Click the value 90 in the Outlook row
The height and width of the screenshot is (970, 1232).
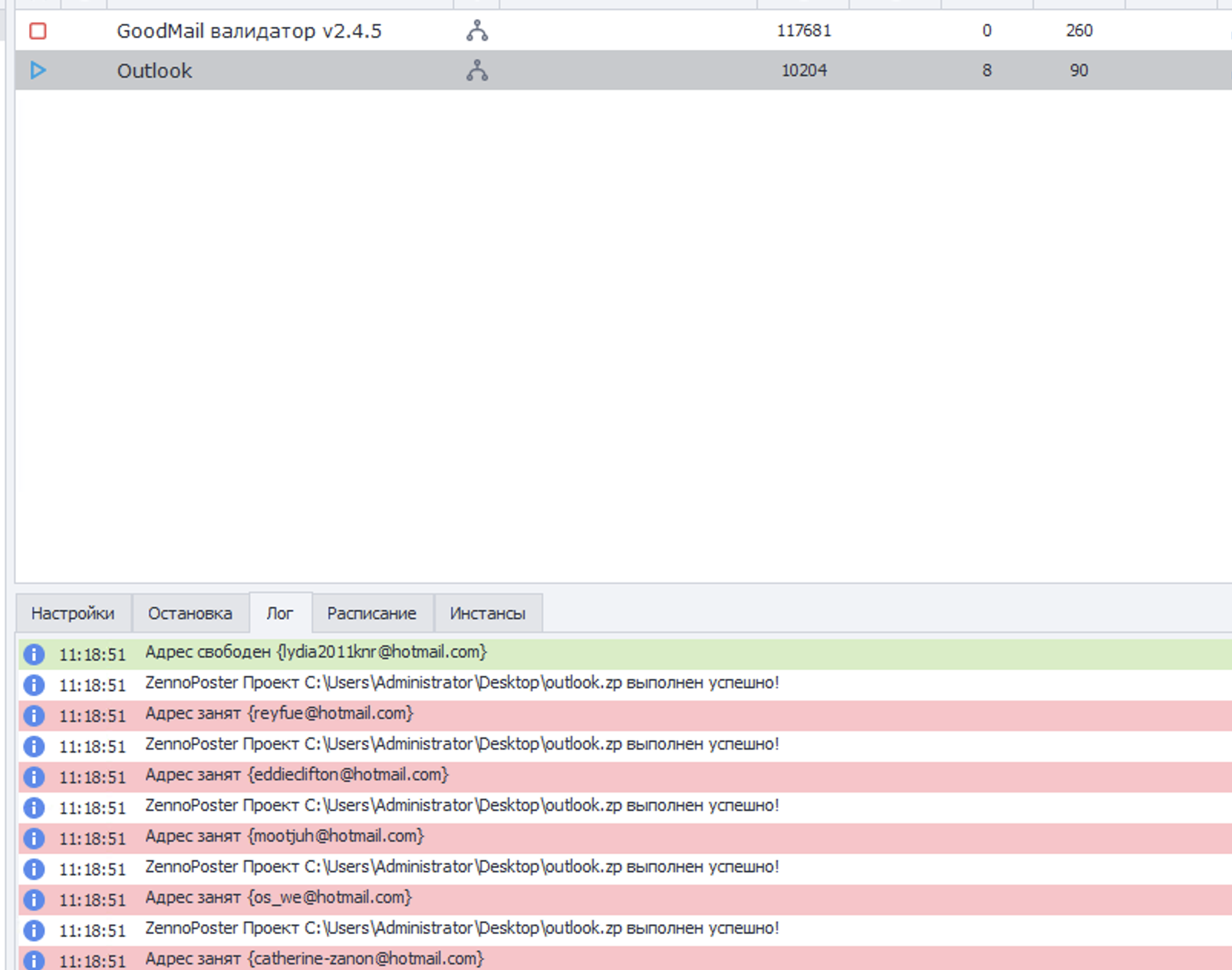[x=1079, y=71]
